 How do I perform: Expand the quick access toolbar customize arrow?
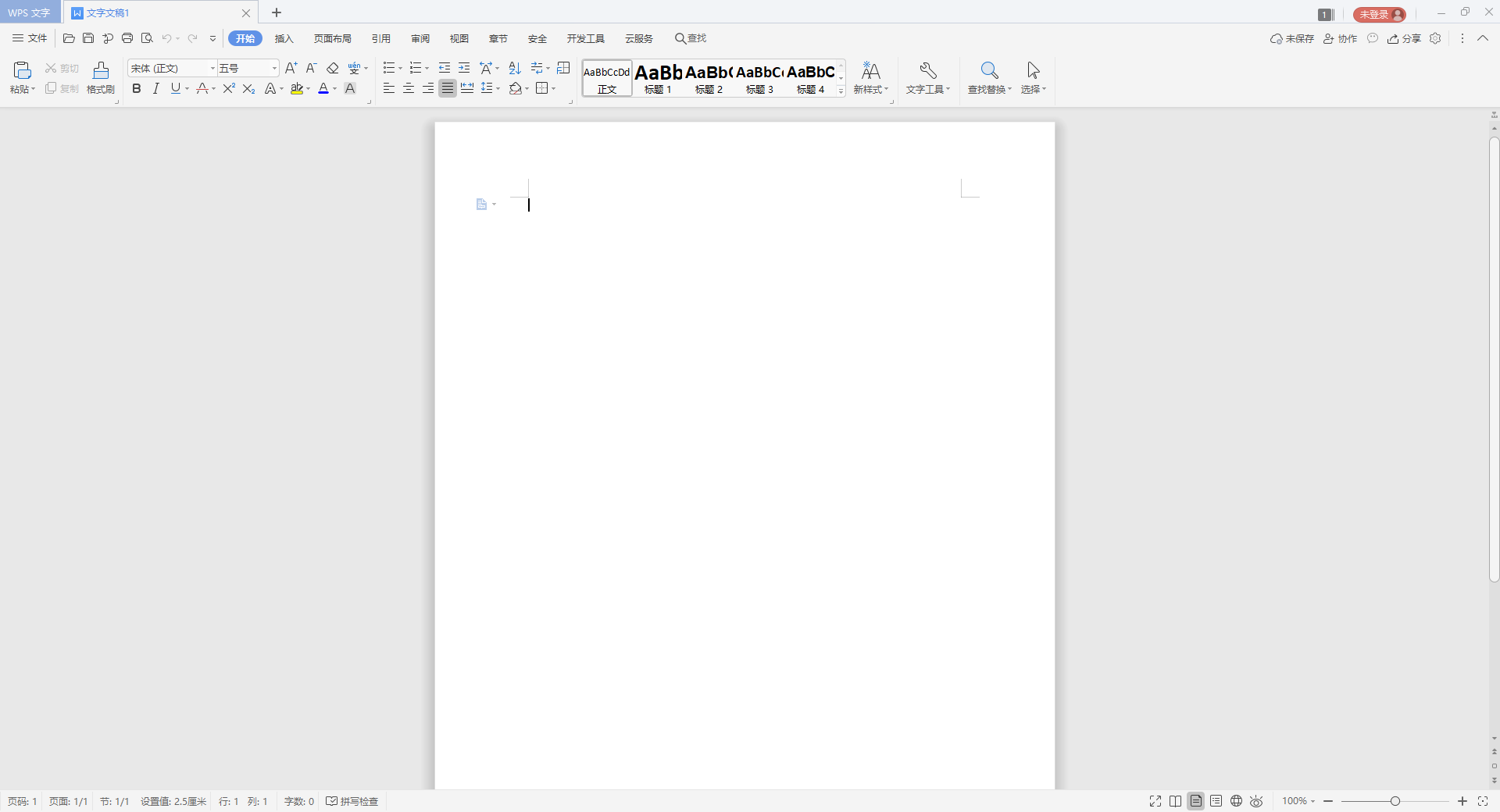click(212, 38)
